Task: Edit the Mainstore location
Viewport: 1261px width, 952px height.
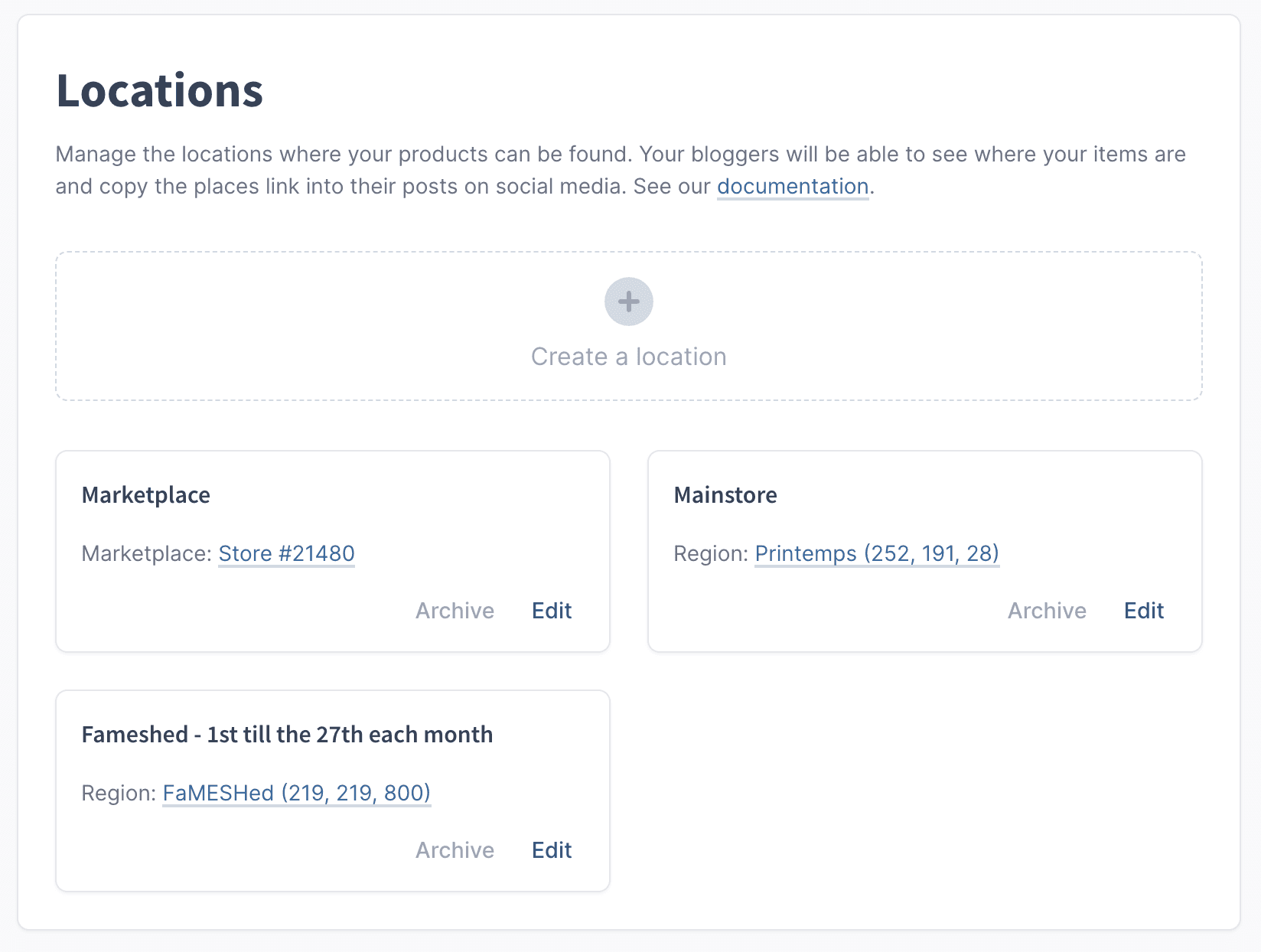Action: pos(1143,611)
